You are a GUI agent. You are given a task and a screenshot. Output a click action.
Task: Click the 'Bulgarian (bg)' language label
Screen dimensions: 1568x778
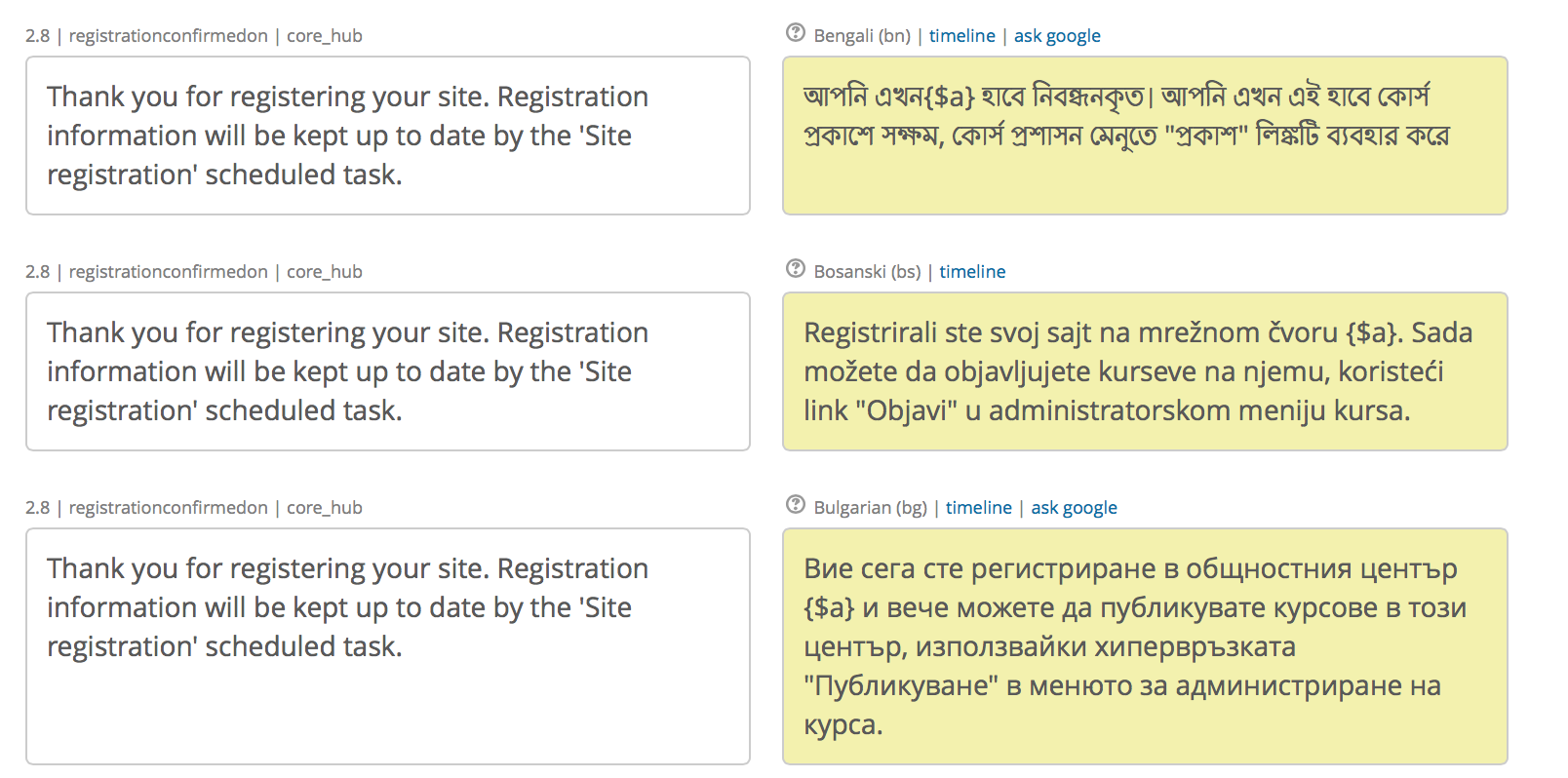tap(870, 508)
